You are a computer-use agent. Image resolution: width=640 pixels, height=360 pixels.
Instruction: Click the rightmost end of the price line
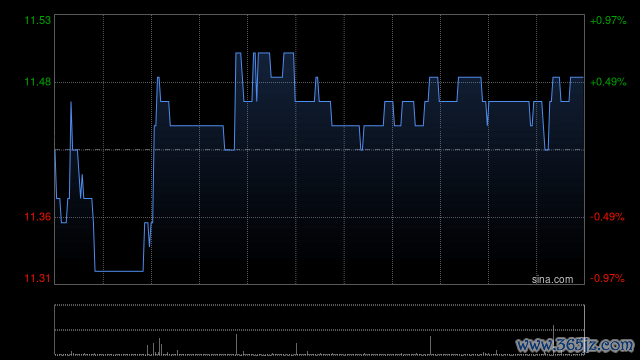point(583,77)
